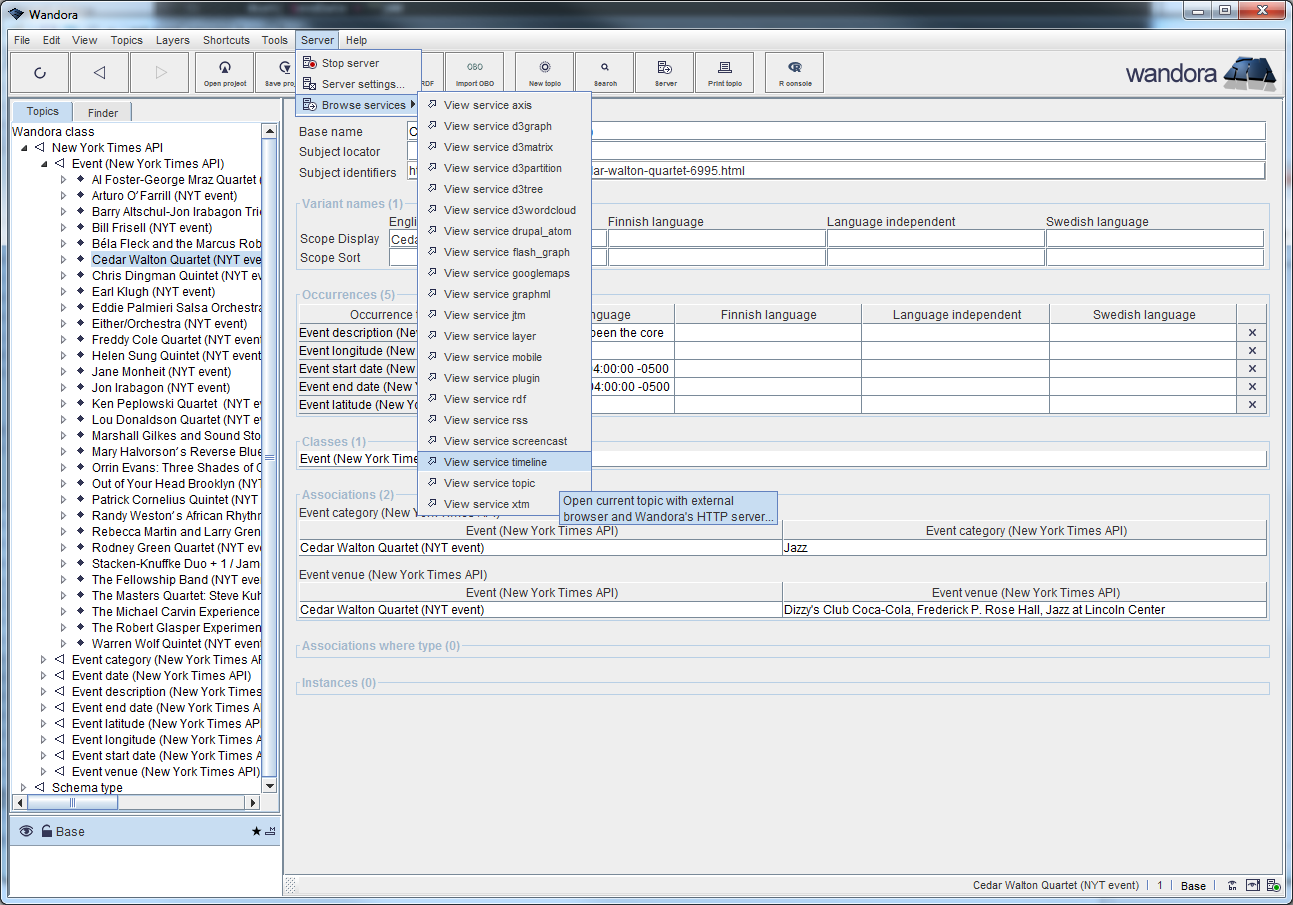The width and height of the screenshot is (1293, 905).
Task: Click the New topic toolbar button
Action: pyautogui.click(x=544, y=72)
